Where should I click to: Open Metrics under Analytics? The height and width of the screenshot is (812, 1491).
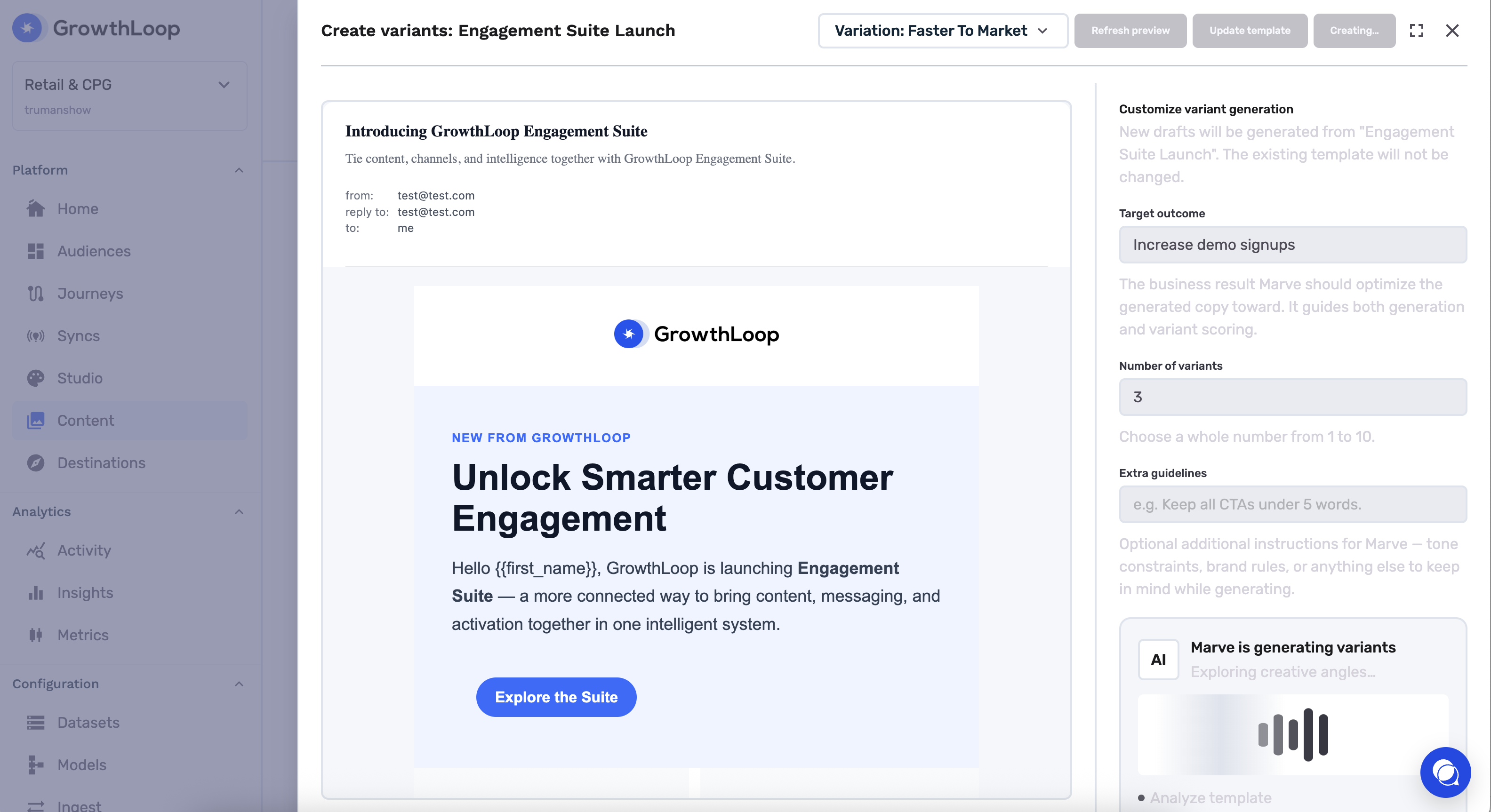[129, 635]
